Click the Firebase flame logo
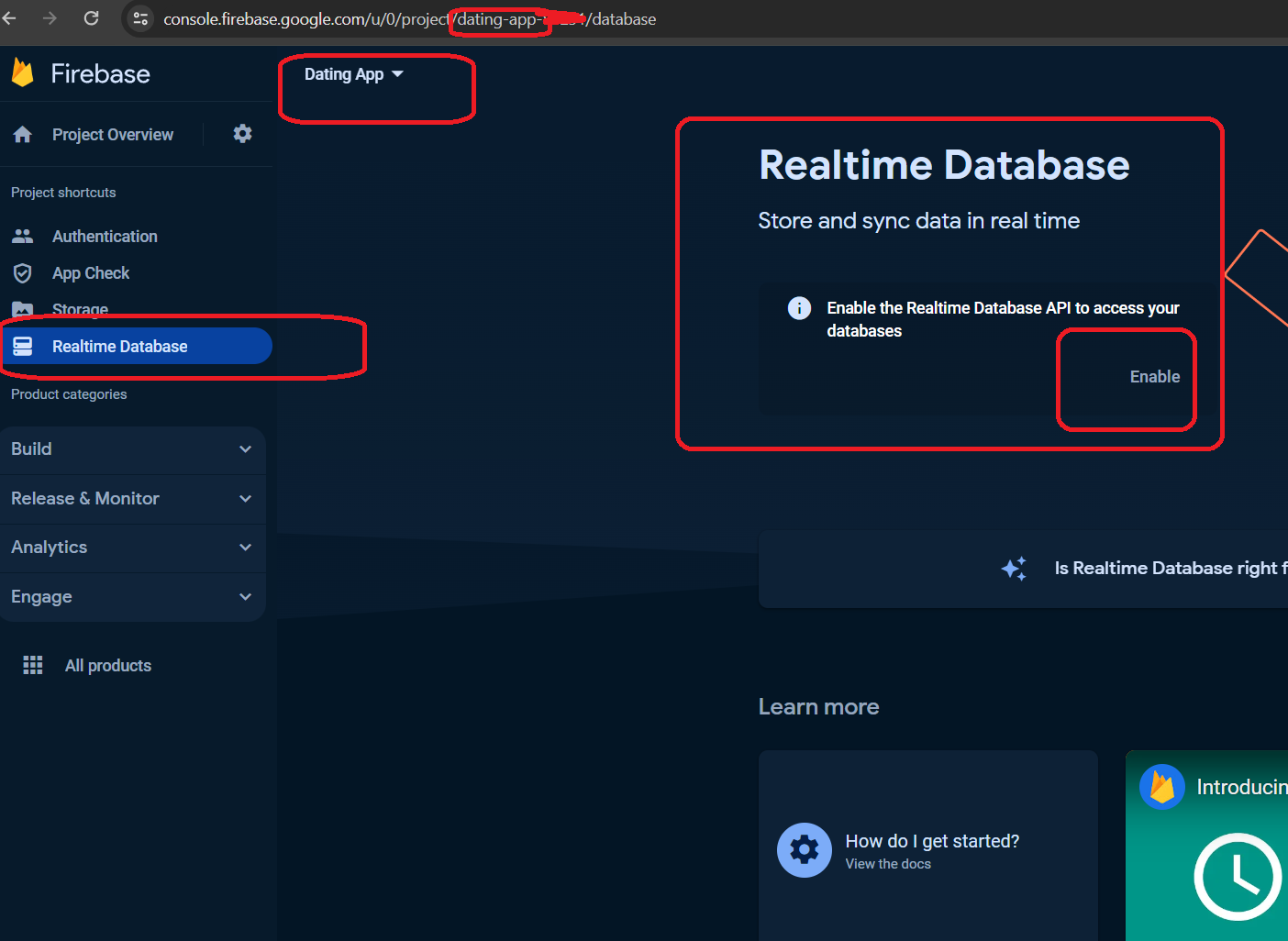Viewport: 1288px width, 941px height. click(23, 72)
